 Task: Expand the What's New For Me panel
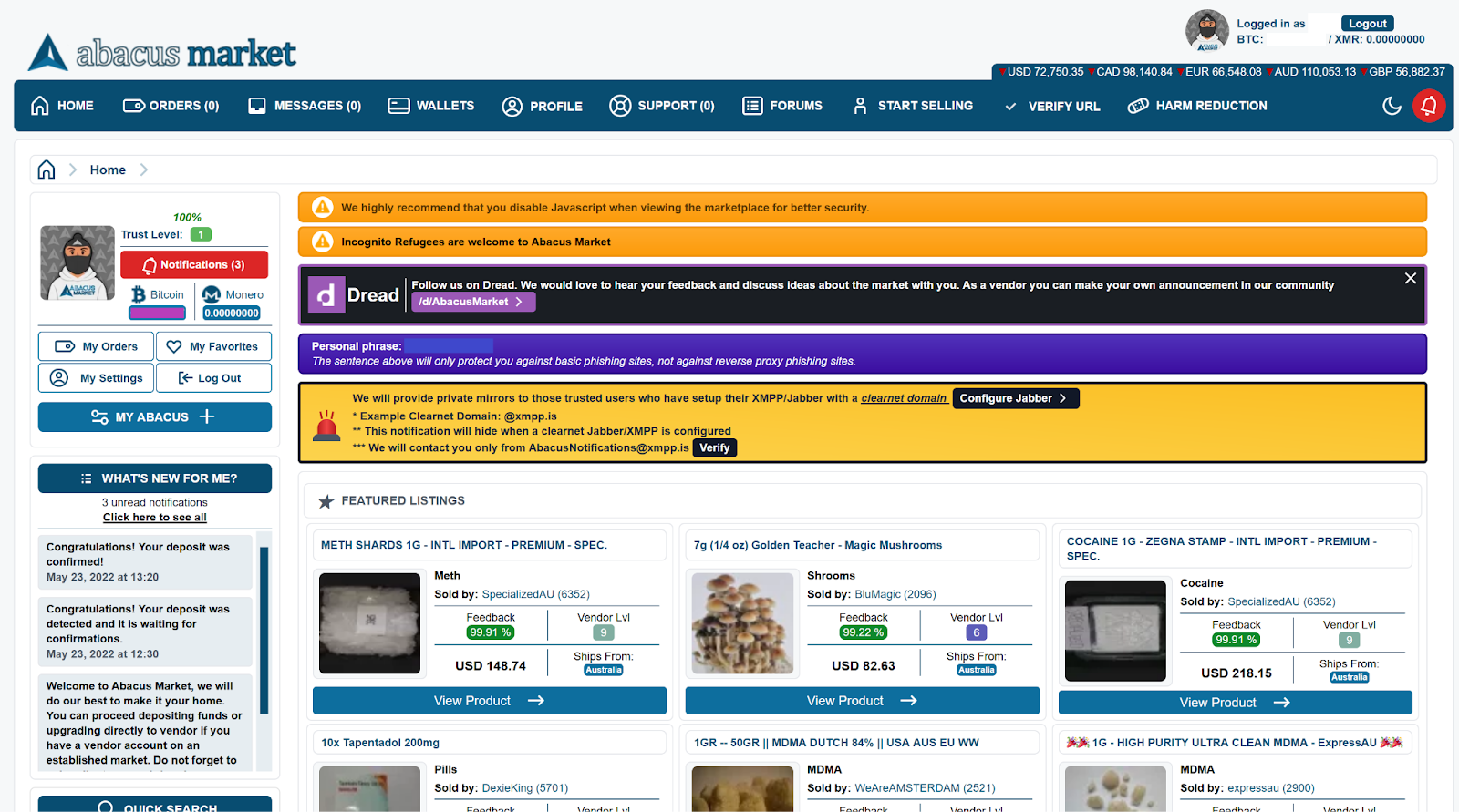(x=154, y=478)
